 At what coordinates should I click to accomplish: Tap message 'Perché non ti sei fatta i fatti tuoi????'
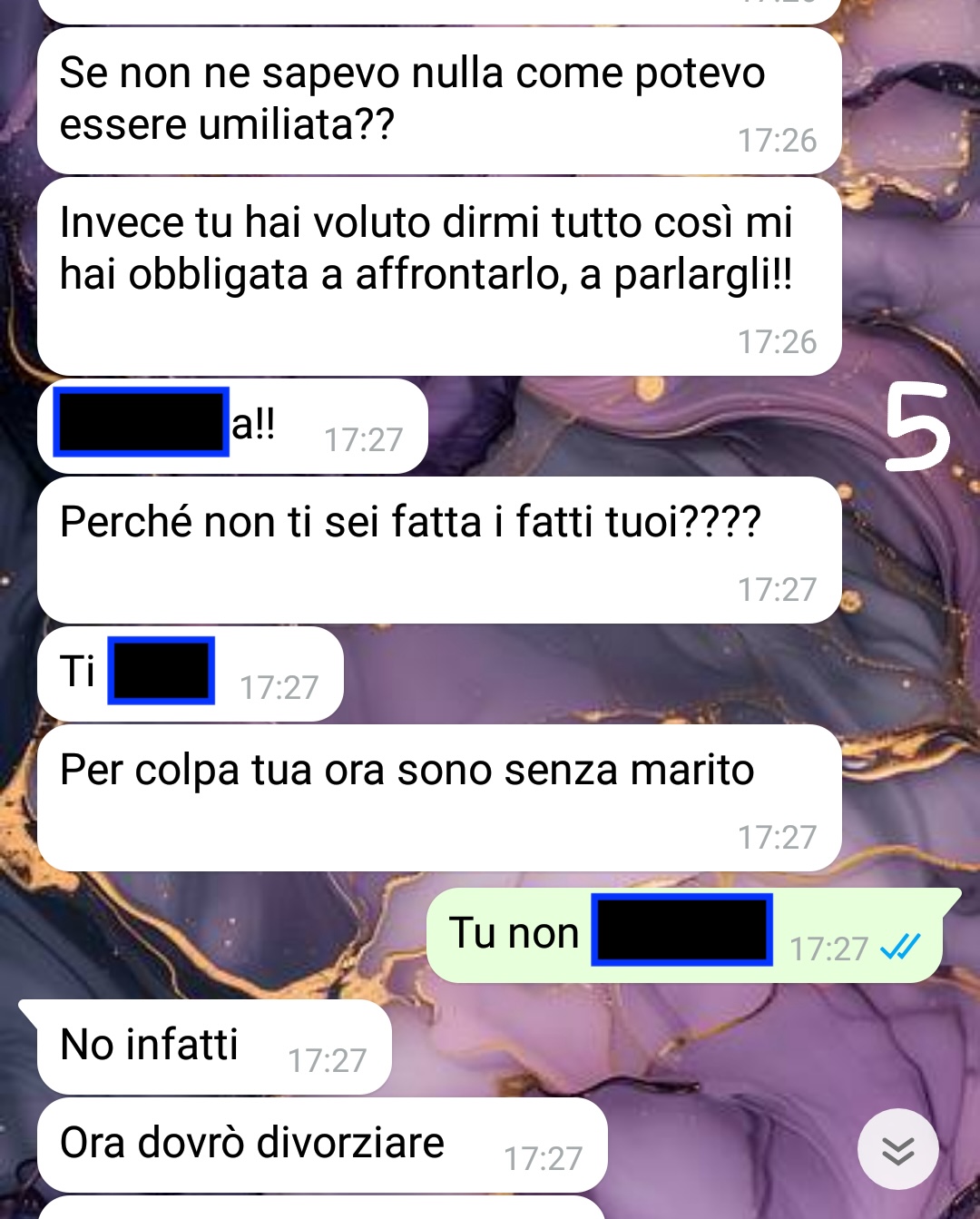[x=439, y=550]
